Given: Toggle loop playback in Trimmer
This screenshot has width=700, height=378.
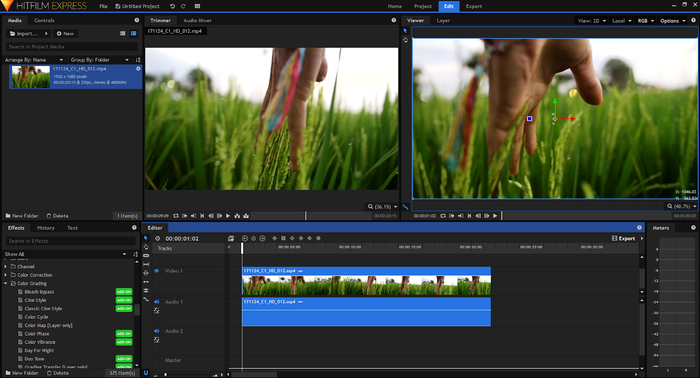Looking at the screenshot, I should pos(176,216).
